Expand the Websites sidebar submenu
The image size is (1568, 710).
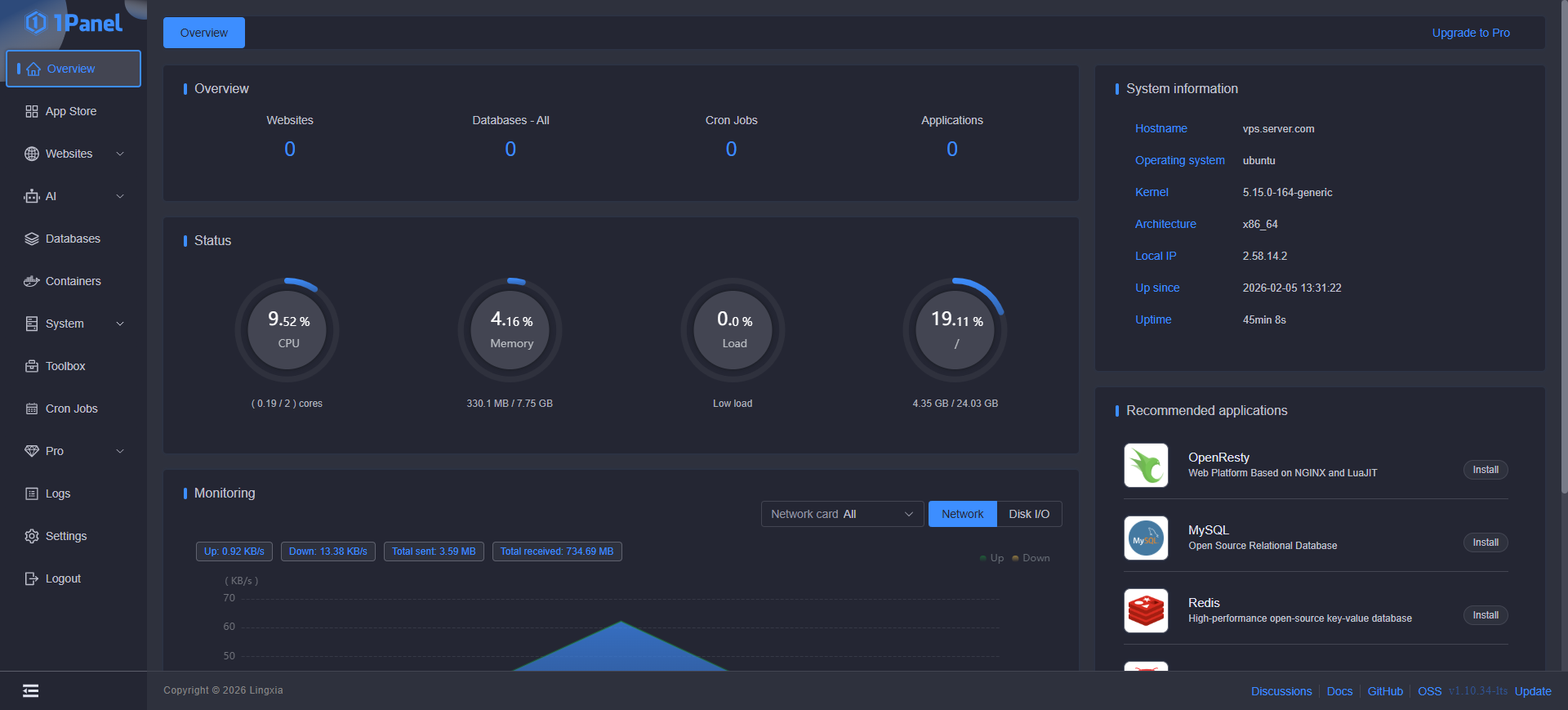pos(120,154)
